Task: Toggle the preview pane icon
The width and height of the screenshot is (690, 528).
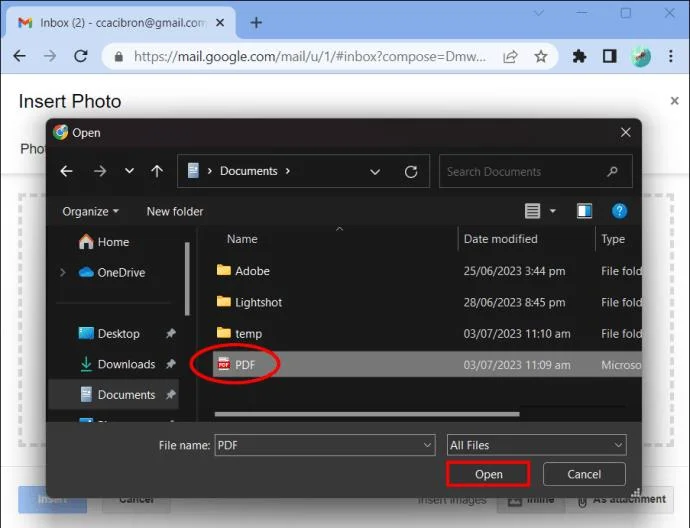Action: 584,211
